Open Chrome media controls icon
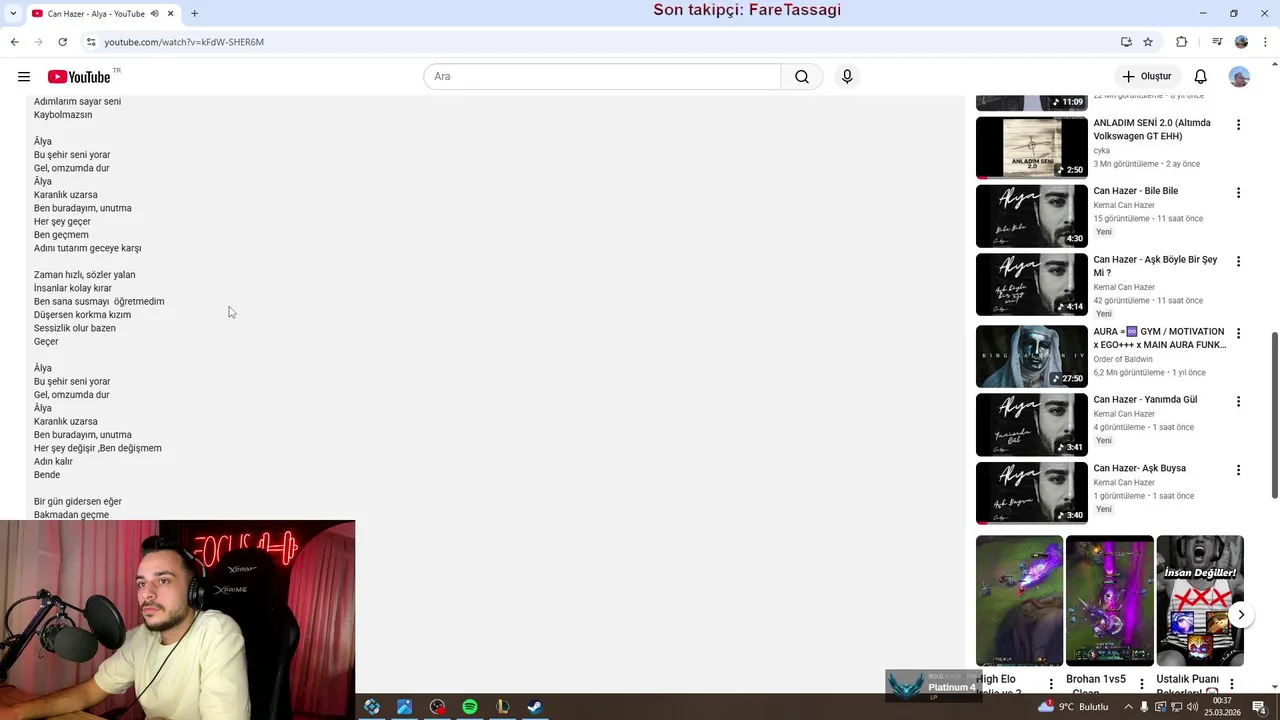Screen dimensions: 1280x720 point(1217,42)
